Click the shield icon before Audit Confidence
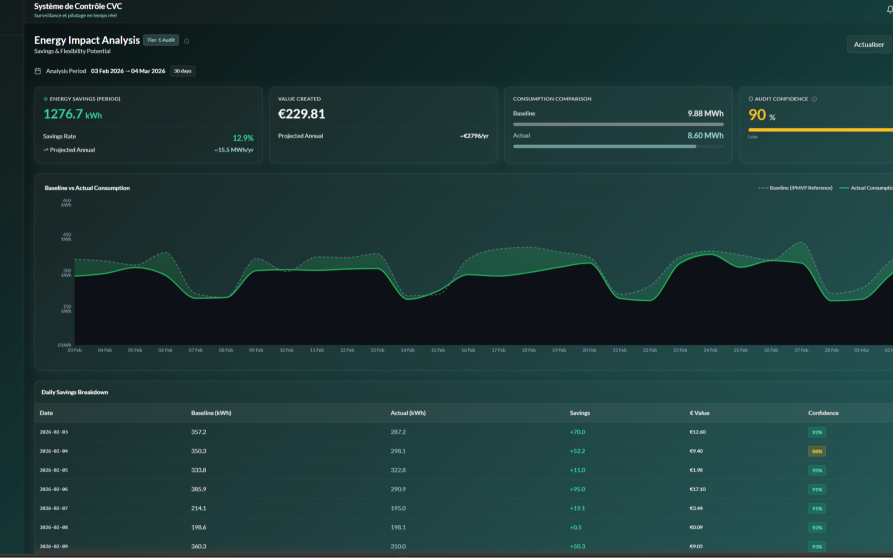Screen dimensions: 893x558 click(x=751, y=99)
